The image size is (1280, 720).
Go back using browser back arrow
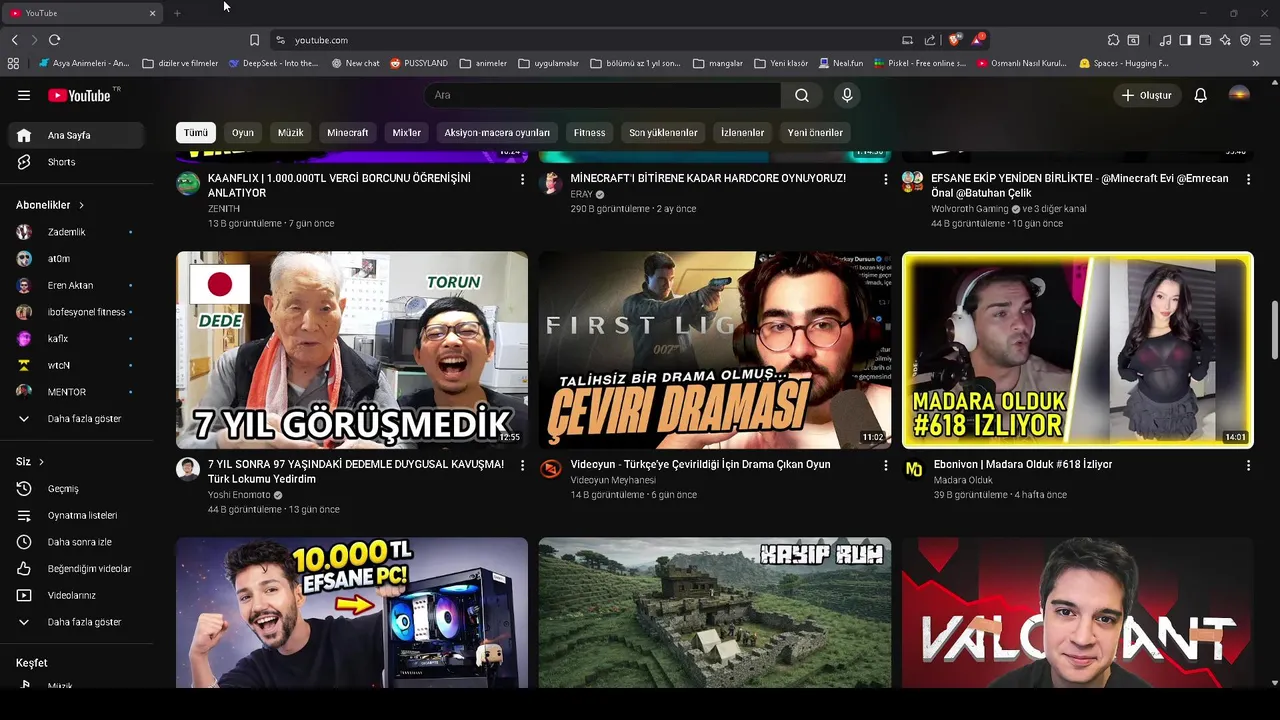[x=14, y=40]
